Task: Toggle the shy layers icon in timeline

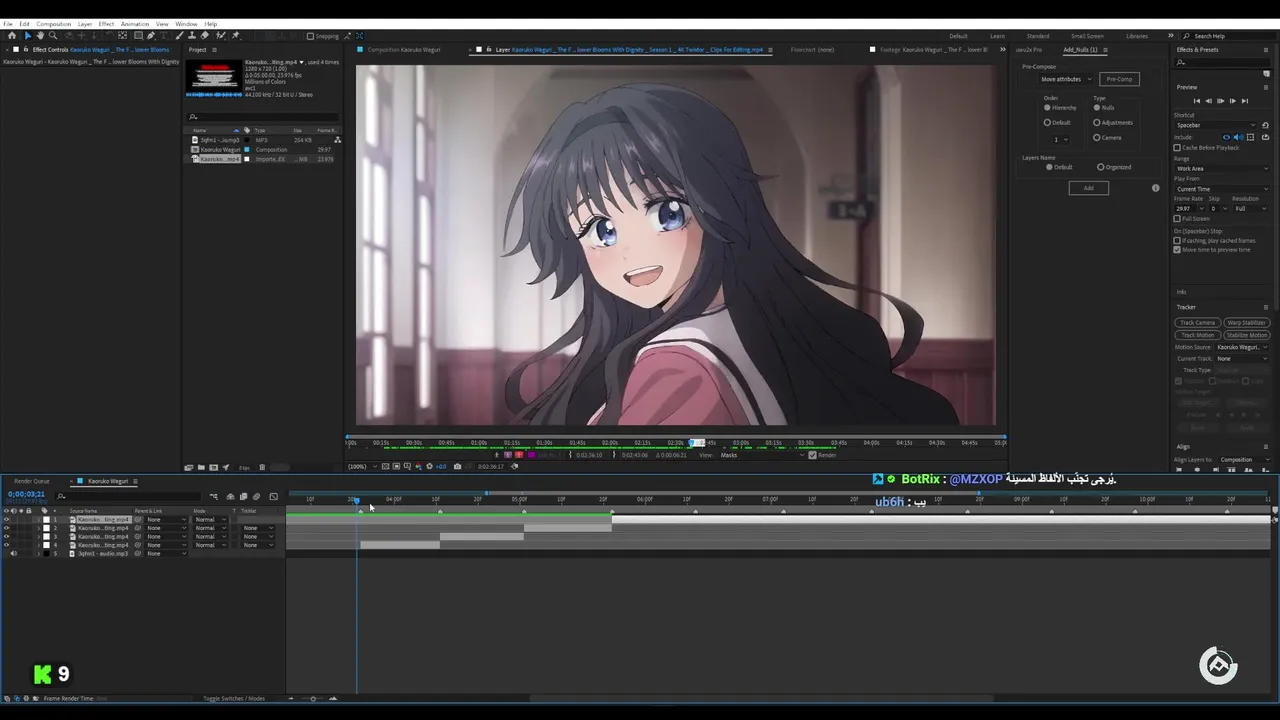Action: click(230, 496)
